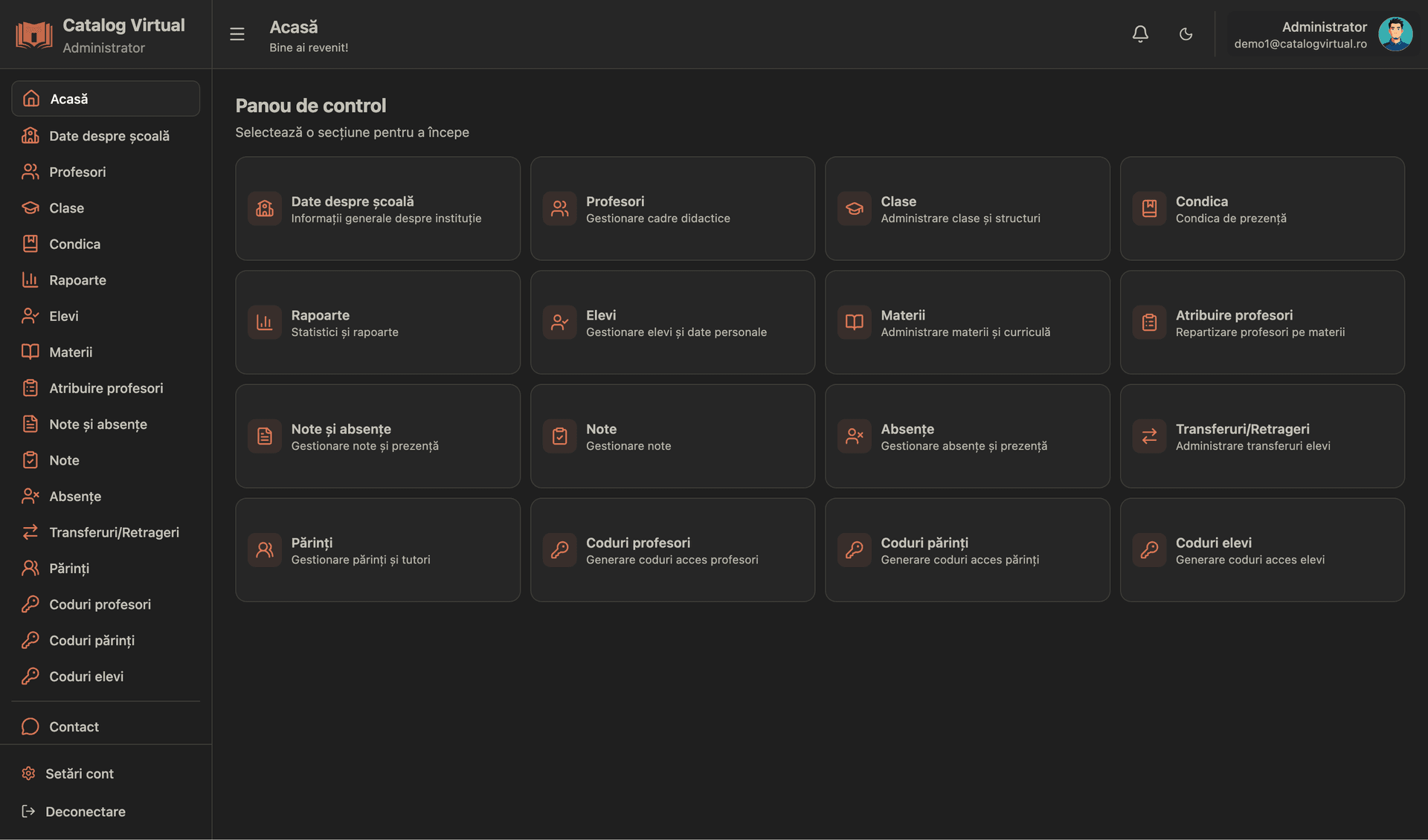Click the Contact chat bubble icon
Screen dimensions: 1428x840
click(30, 727)
